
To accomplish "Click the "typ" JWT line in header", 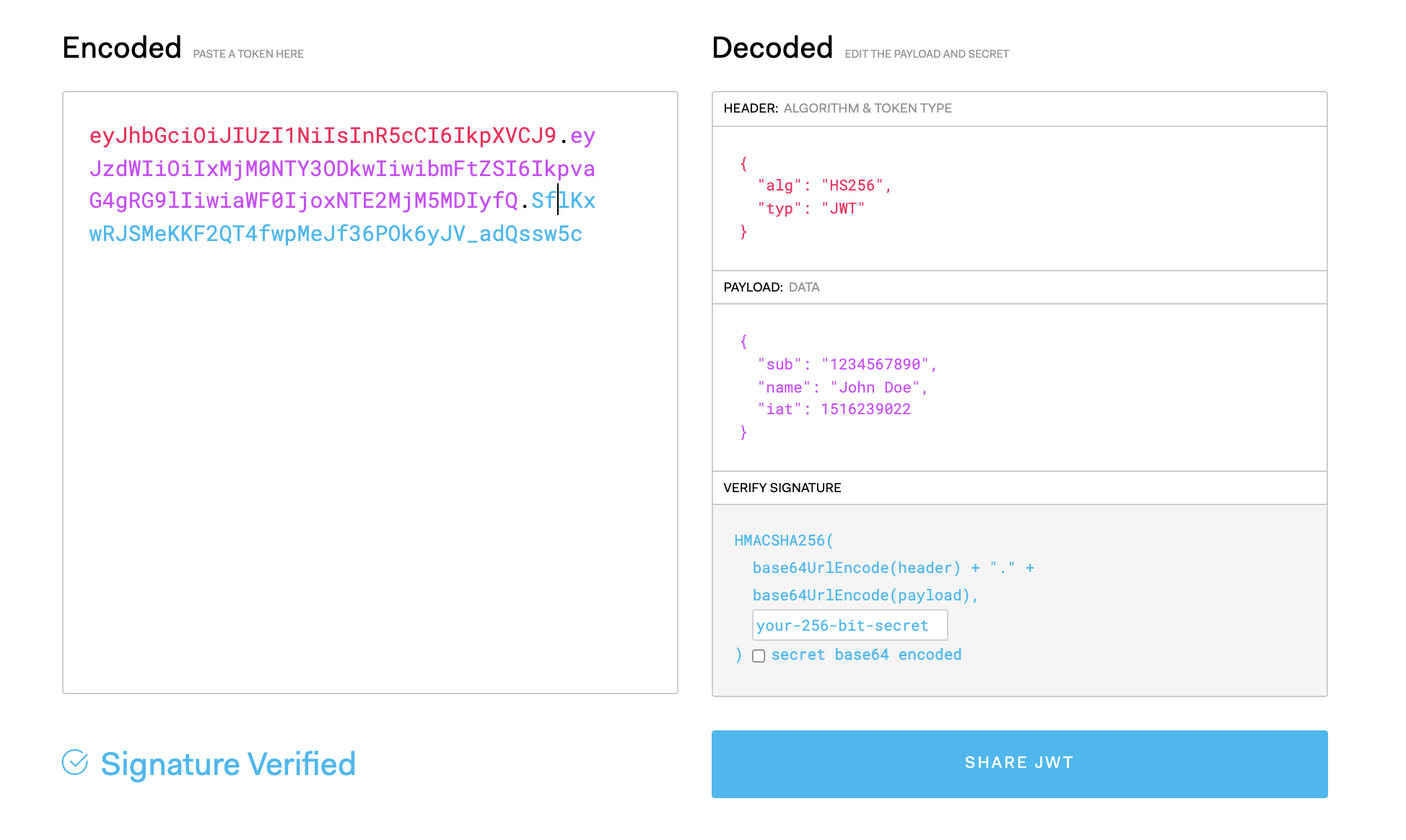I will click(x=811, y=209).
